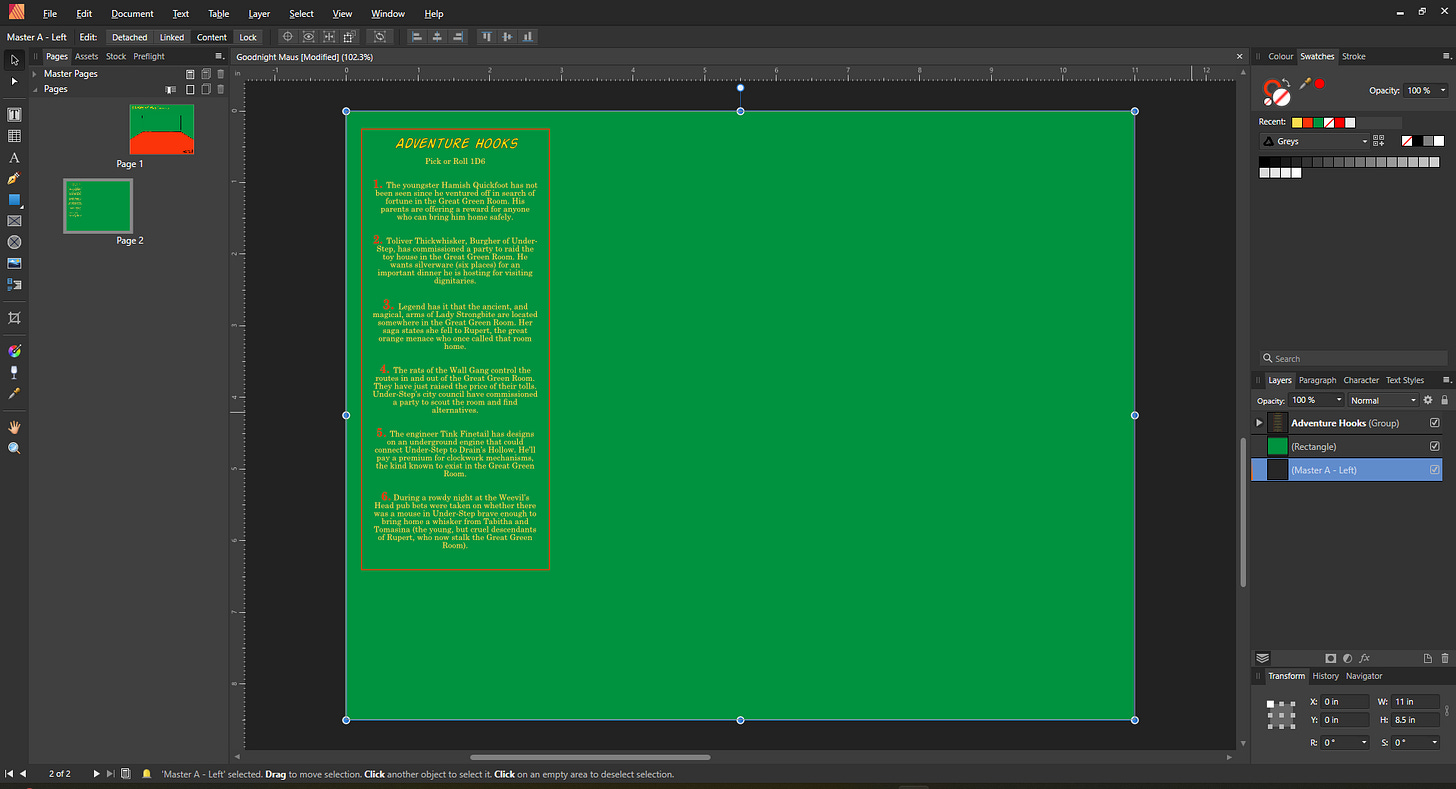Select the Picture Frame Rectangle tool
This screenshot has width=1456, height=789.
pyautogui.click(x=14, y=221)
